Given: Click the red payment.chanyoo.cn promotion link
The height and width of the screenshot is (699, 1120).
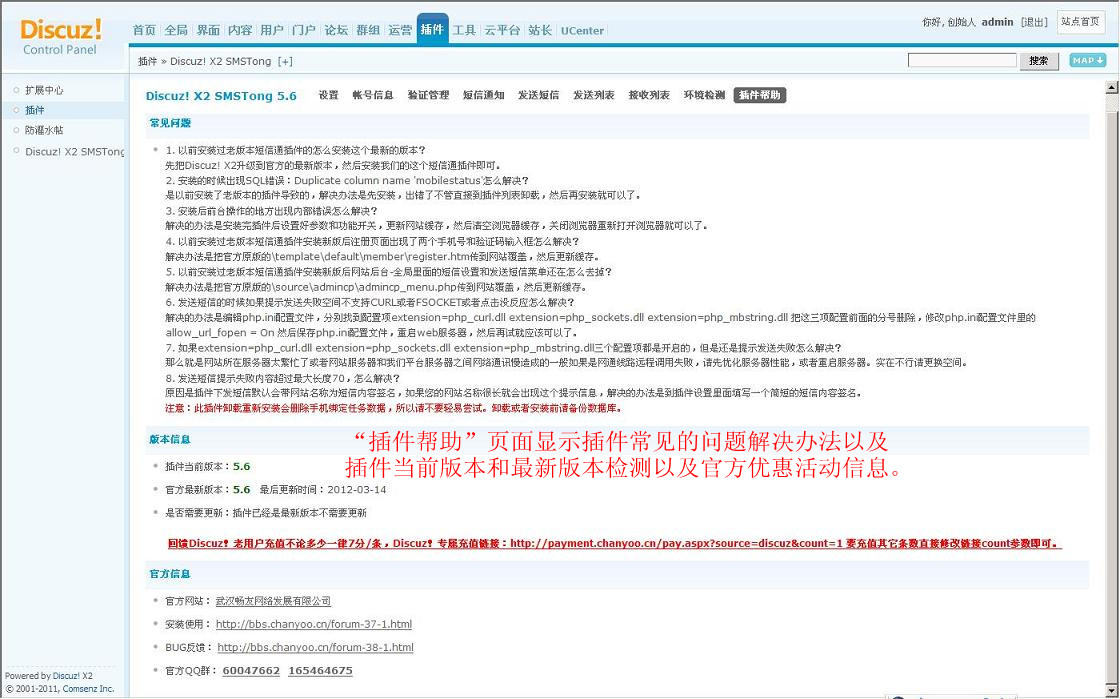Looking at the screenshot, I should coord(615,543).
